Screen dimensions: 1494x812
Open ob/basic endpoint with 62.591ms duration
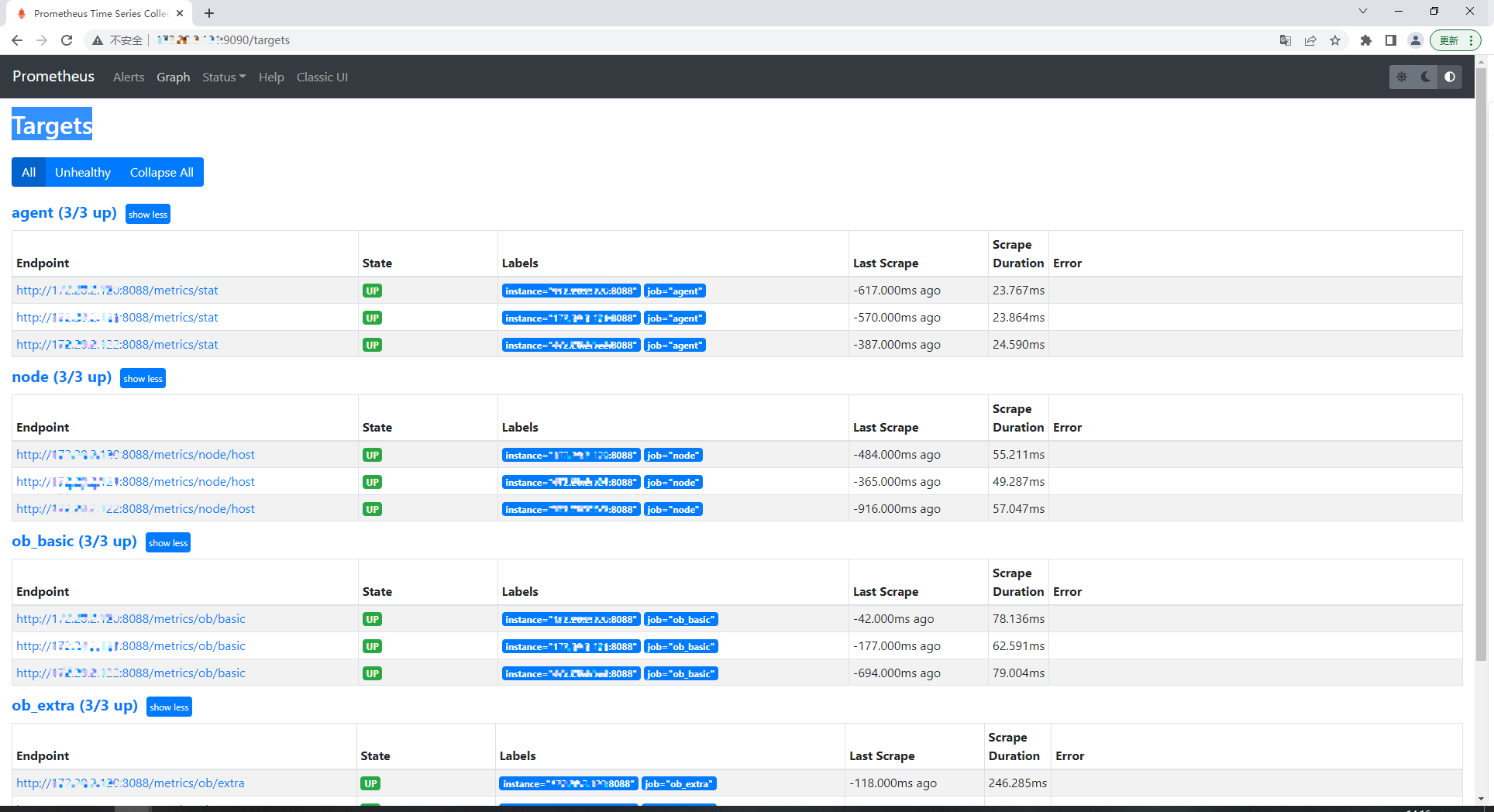pos(131,646)
